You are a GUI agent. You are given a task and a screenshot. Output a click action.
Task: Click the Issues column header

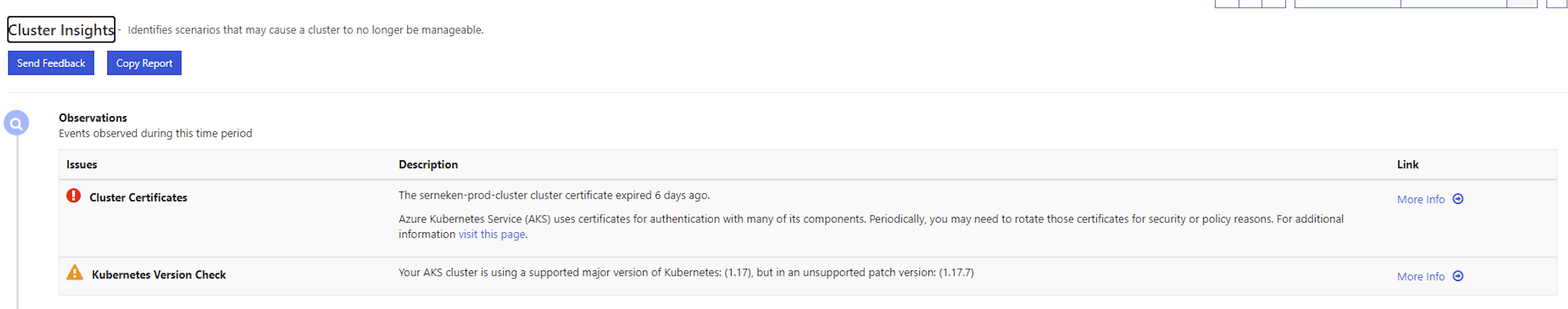pos(82,164)
